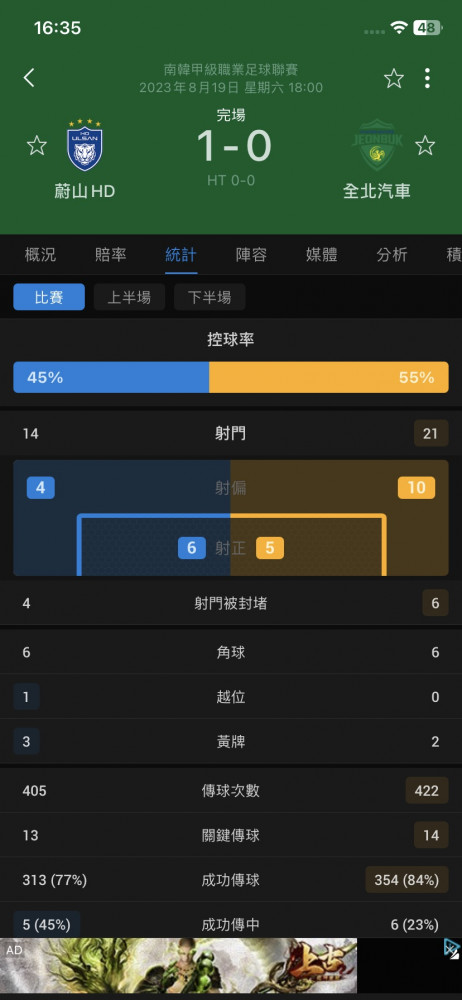
Task: Open the Jeonbuk team crest
Action: pyautogui.click(x=377, y=145)
